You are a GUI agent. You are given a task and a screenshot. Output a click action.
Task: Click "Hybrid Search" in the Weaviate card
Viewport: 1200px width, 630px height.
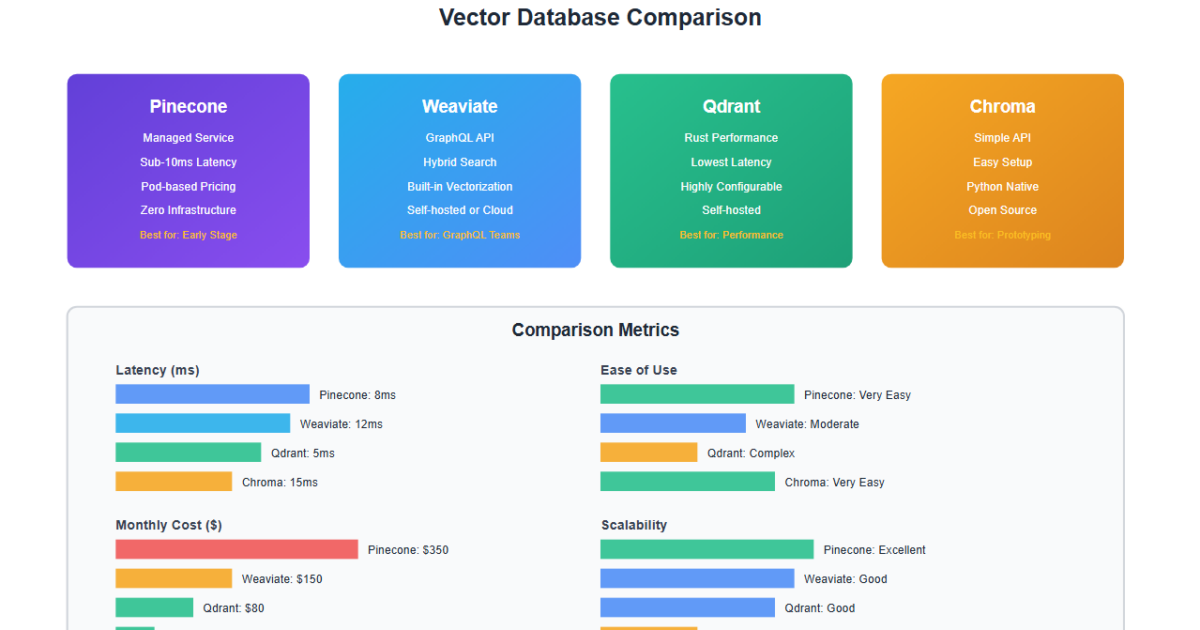point(459,162)
